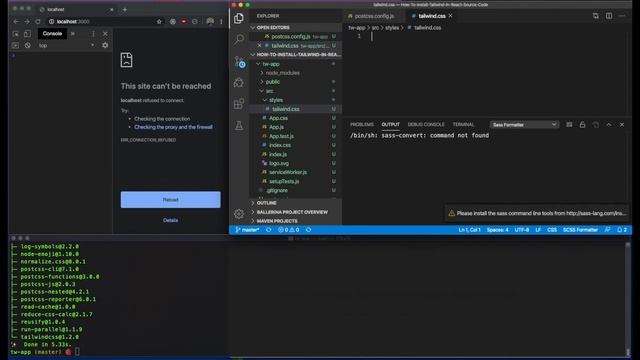Click the blue Reload button on error page
This screenshot has width=640, height=360.
[170, 200]
